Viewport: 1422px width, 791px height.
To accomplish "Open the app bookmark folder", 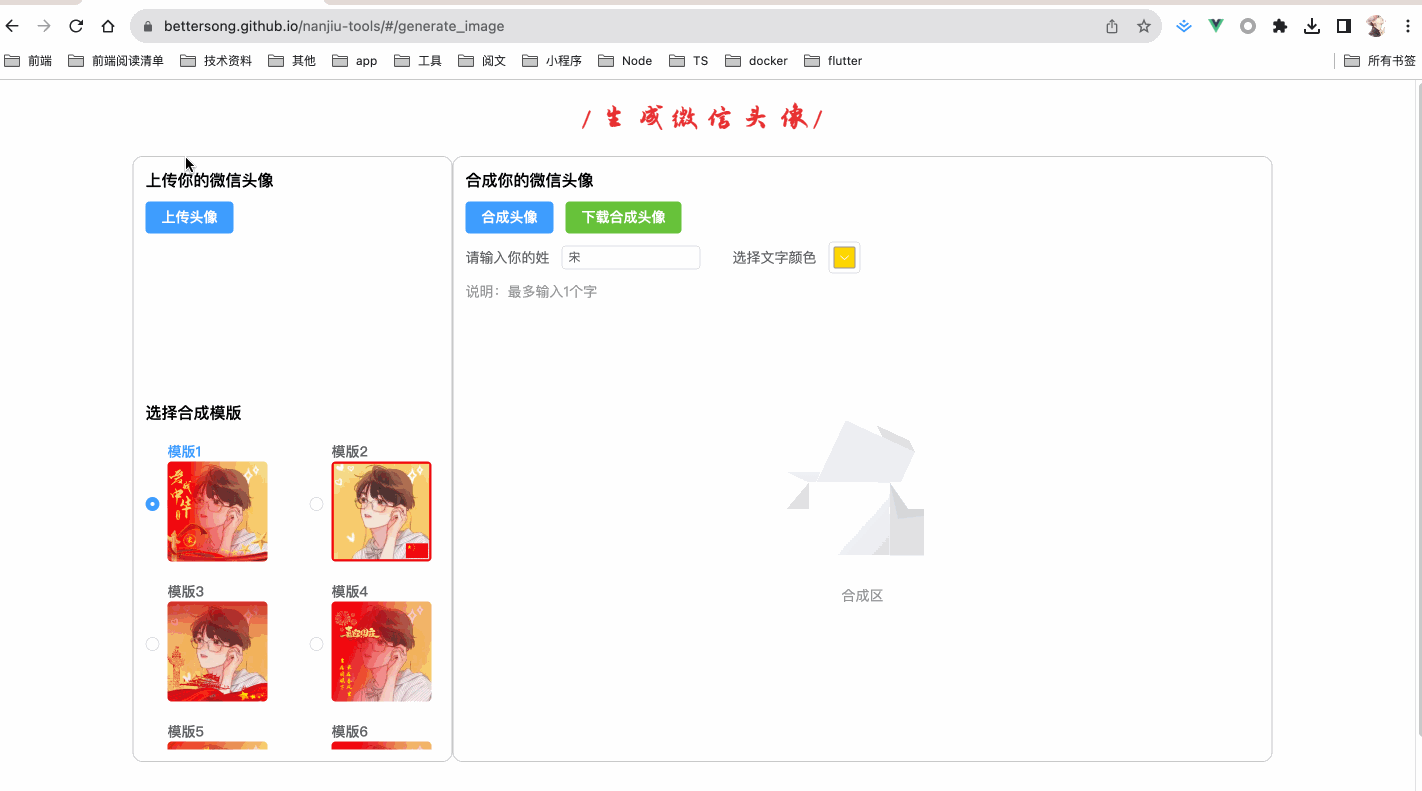I will [x=355, y=61].
